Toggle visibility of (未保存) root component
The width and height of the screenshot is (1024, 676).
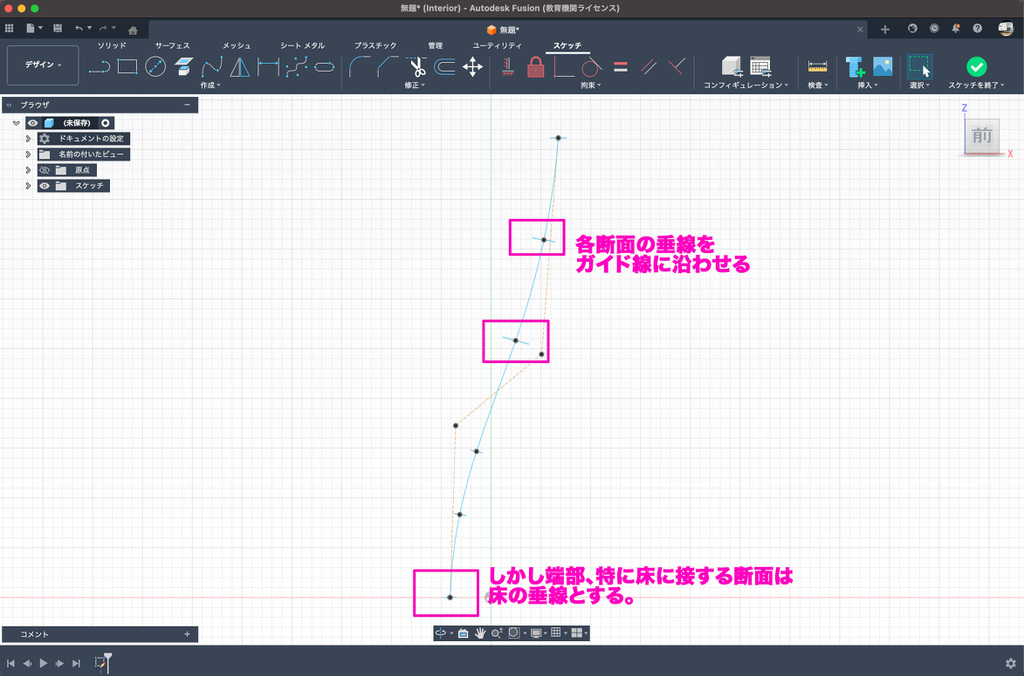pyautogui.click(x=33, y=123)
